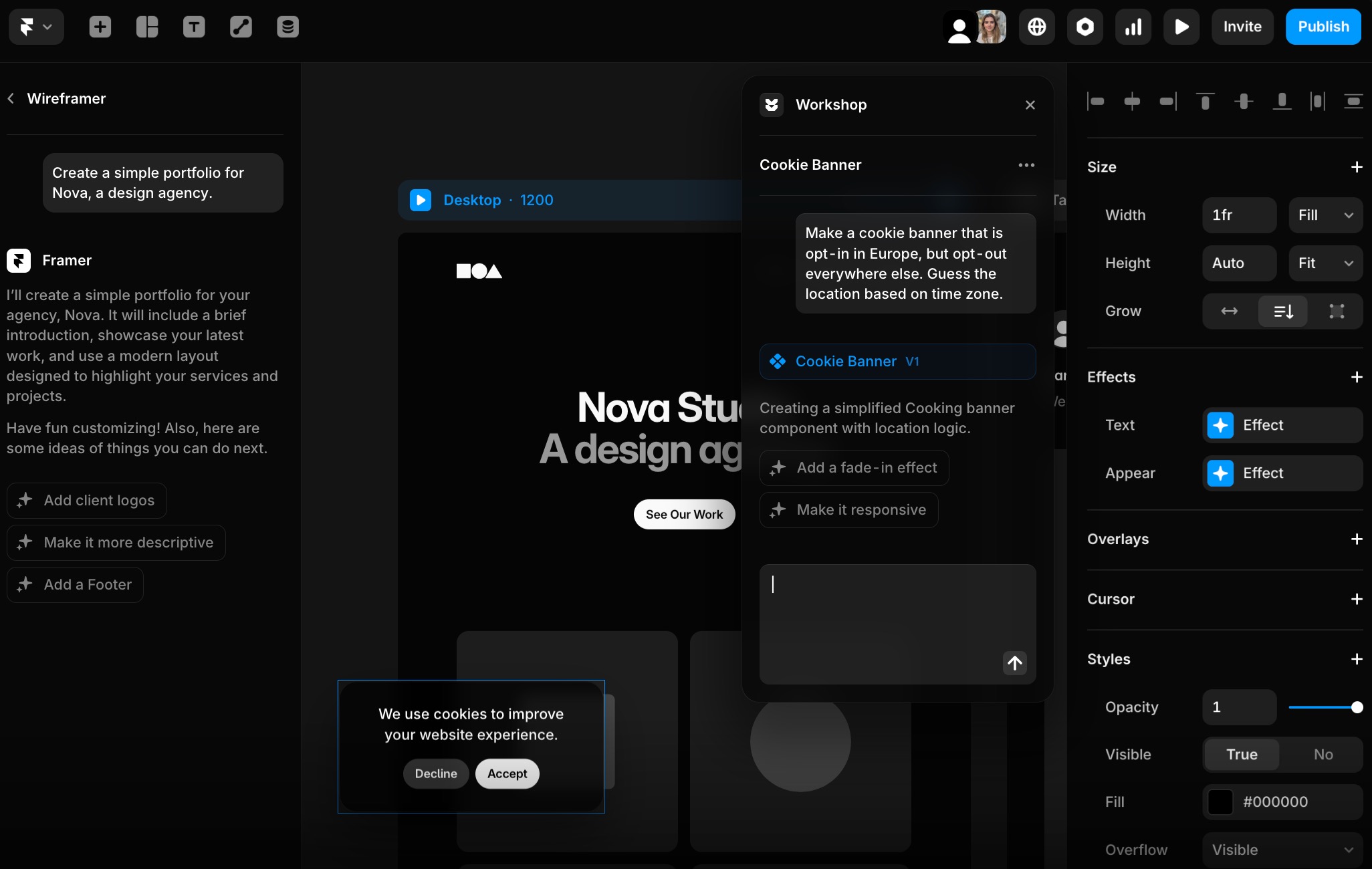Open the black Fill color swatch
Image resolution: width=1372 pixels, height=869 pixels.
tap(1220, 802)
